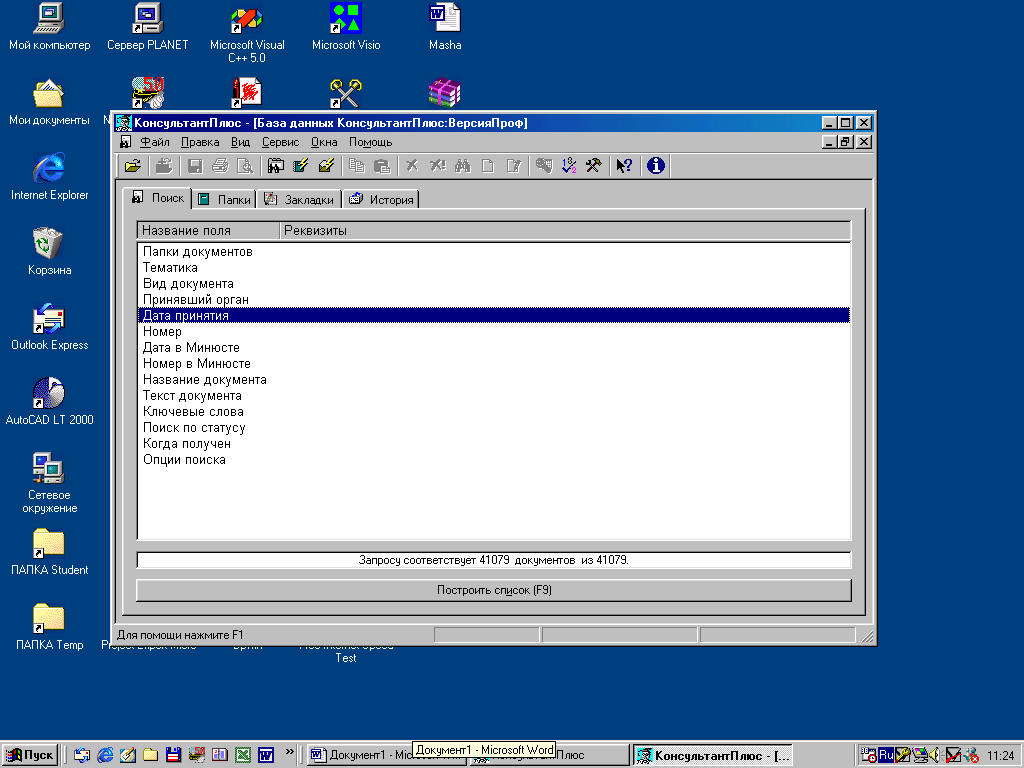Select the Номер в Минюсте row

coord(494,364)
